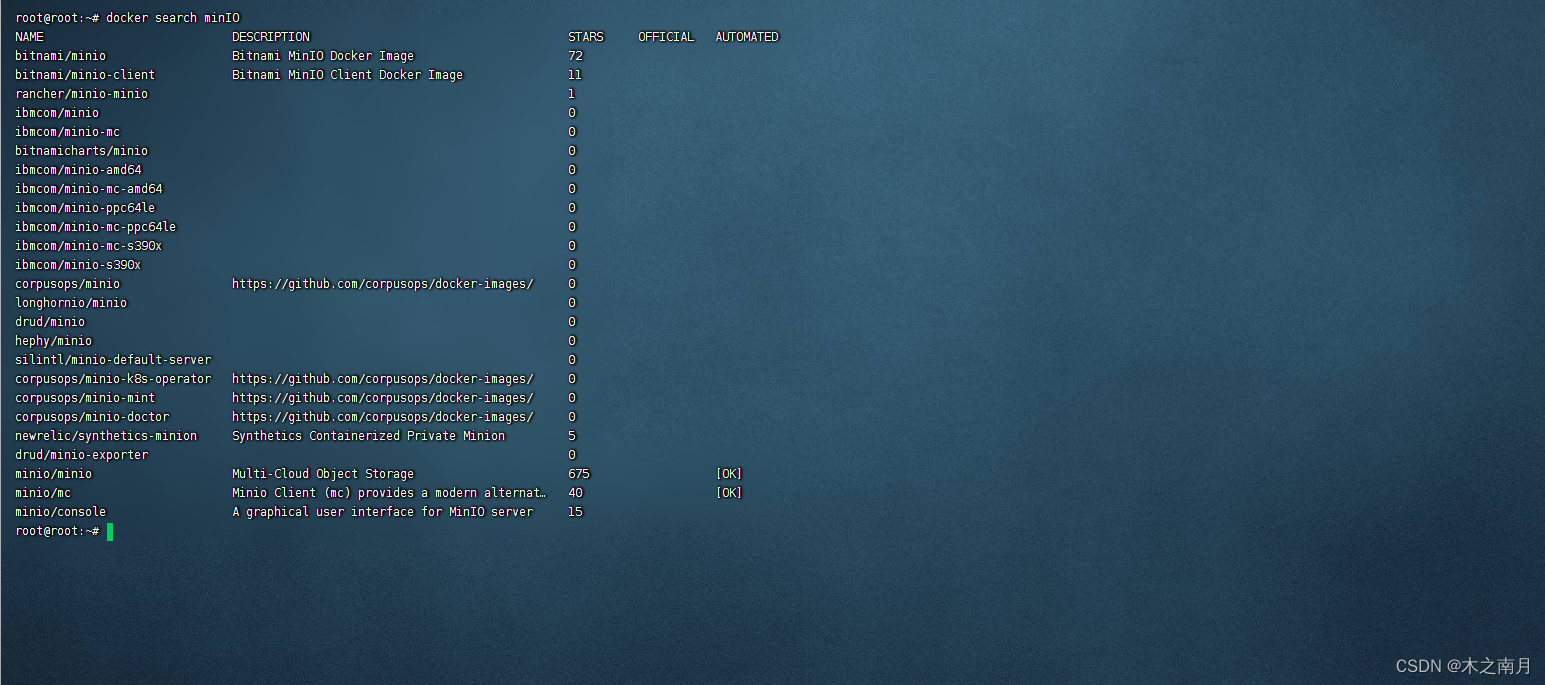
Task: Select the bitnami/minio-client image name
Action: 85,75
